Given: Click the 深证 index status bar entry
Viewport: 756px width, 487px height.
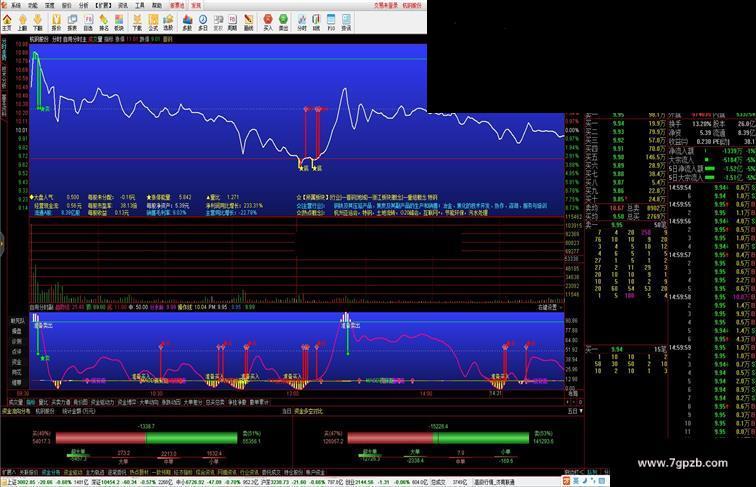Looking at the screenshot, I should coord(133,482).
